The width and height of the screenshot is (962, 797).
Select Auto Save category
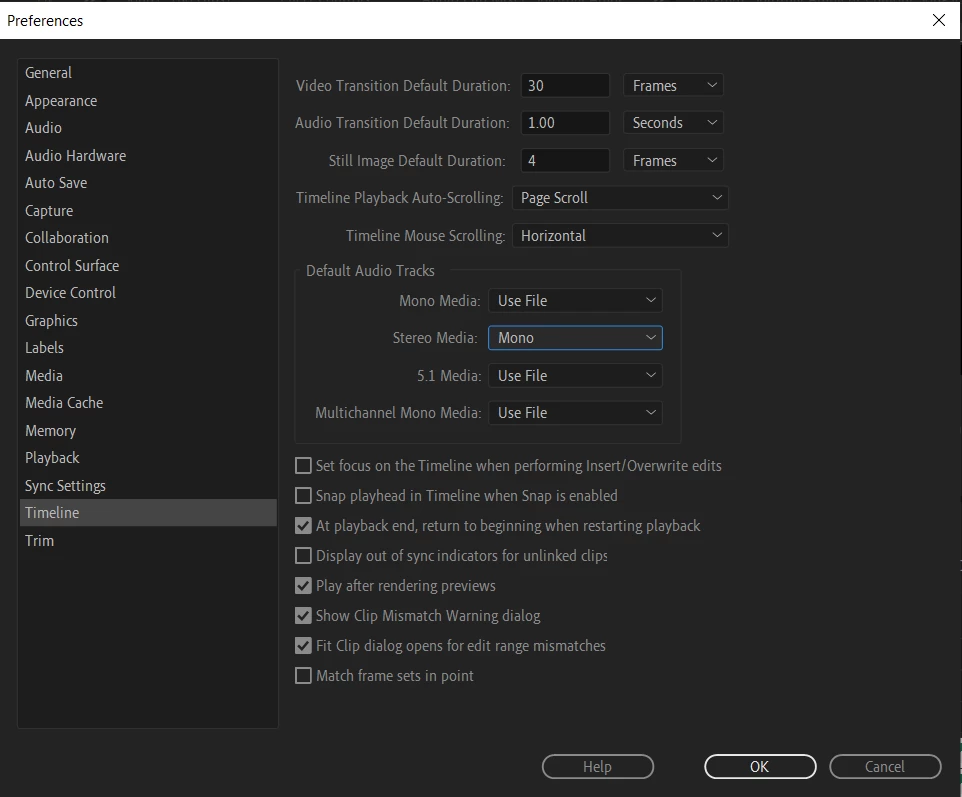coord(147,183)
